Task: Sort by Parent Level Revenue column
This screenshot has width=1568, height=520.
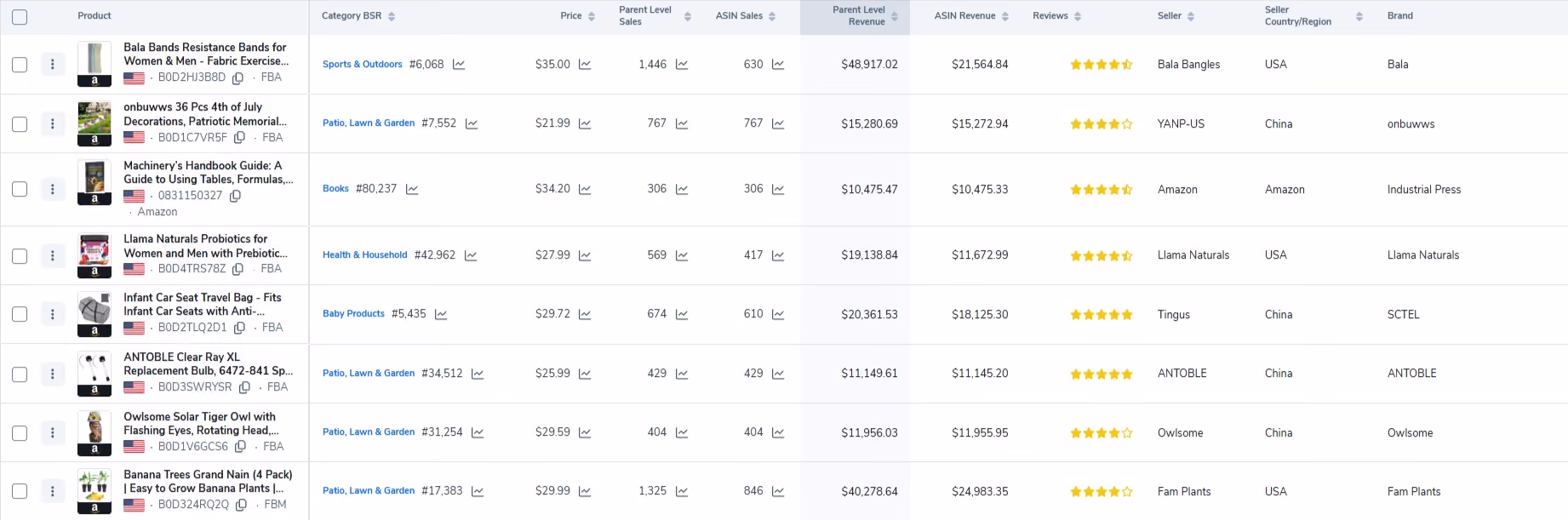Action: click(865, 16)
